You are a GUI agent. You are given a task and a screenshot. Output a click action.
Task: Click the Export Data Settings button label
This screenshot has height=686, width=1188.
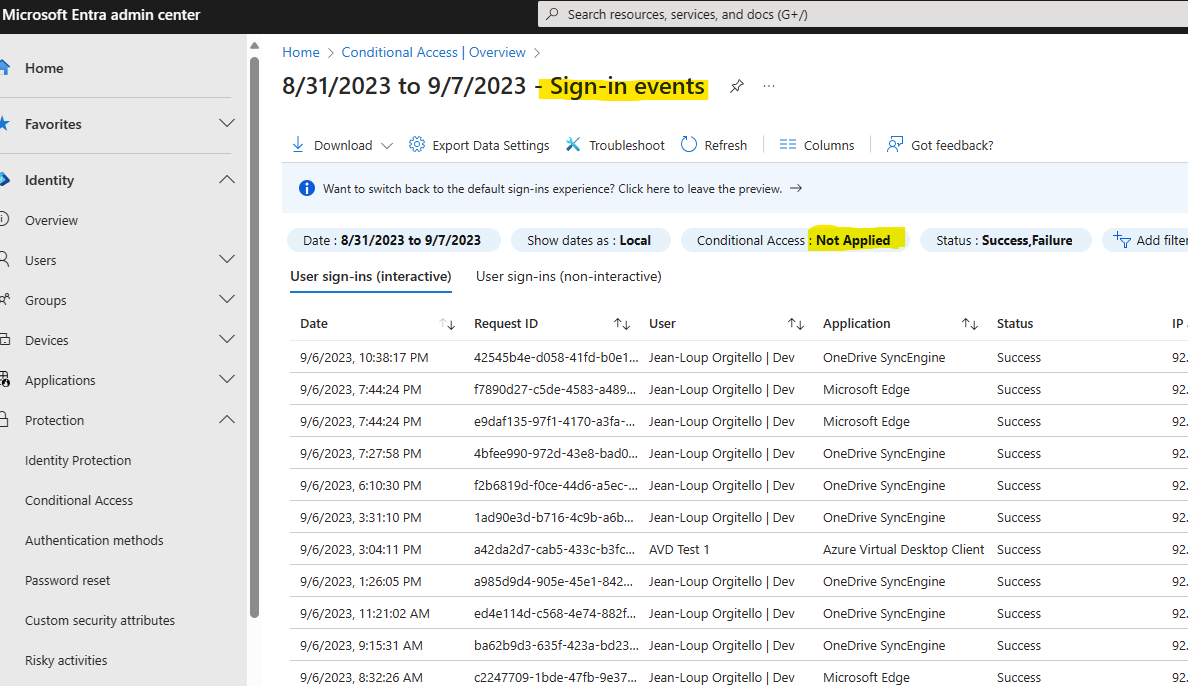491,146
